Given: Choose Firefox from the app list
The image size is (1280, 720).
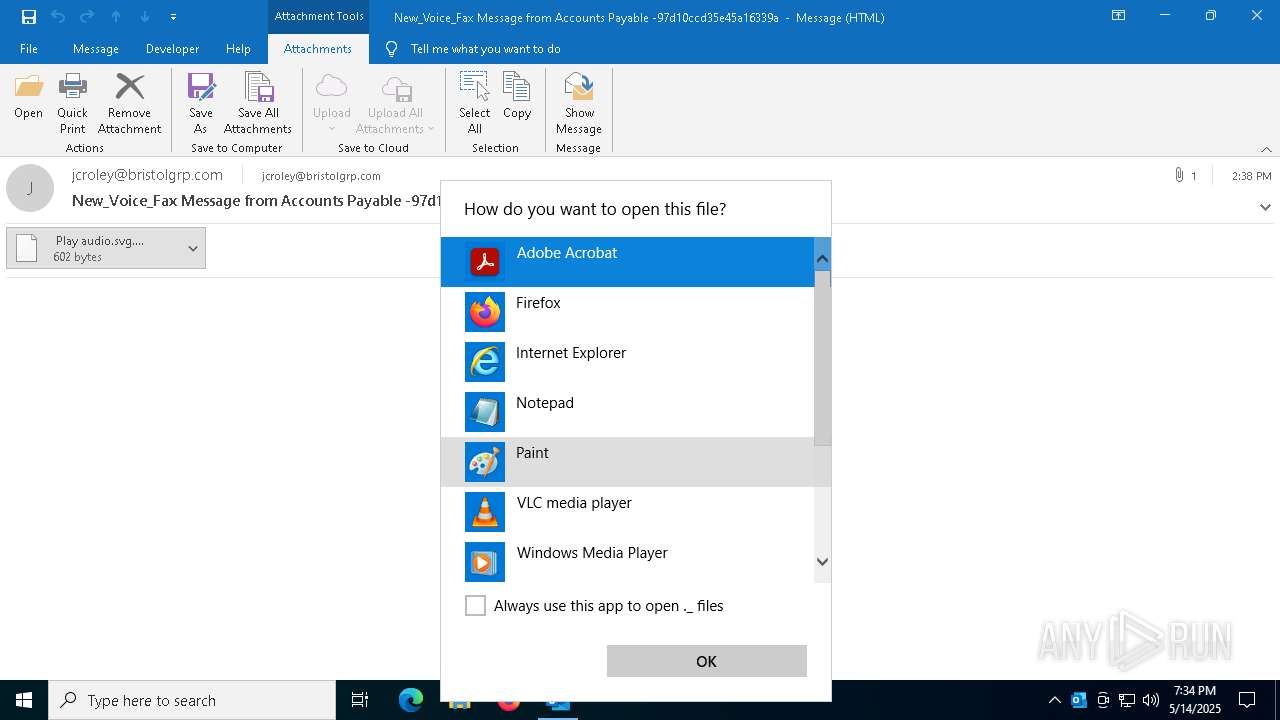Looking at the screenshot, I should coord(627,312).
